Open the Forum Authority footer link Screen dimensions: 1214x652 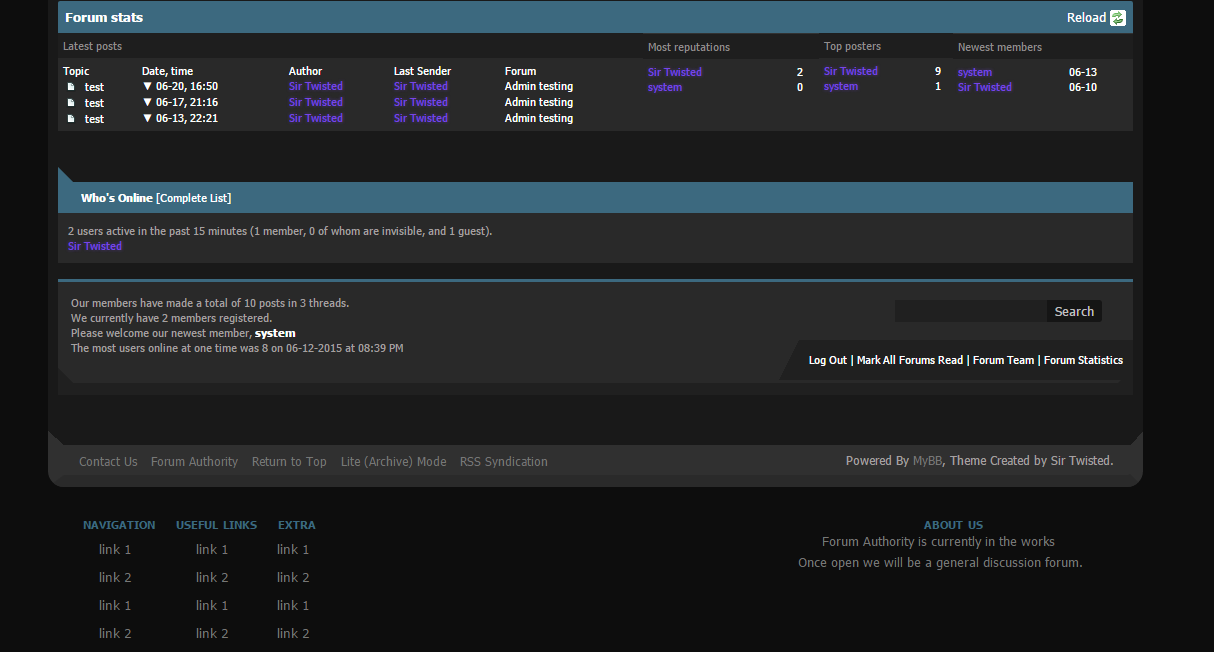(194, 462)
